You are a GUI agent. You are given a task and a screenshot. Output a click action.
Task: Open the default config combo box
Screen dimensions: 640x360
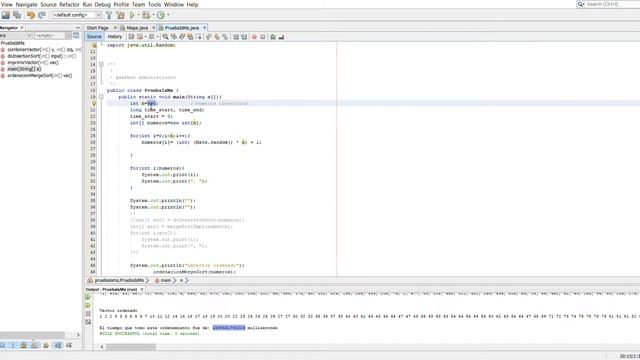coord(77,15)
